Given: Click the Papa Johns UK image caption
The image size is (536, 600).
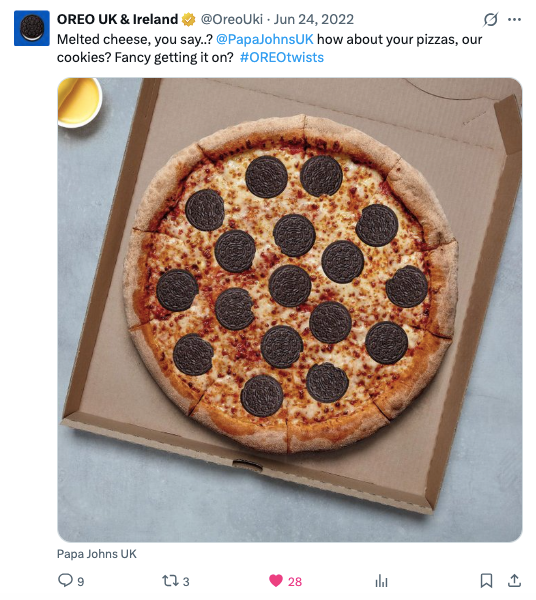Looking at the screenshot, I should pos(97,554).
